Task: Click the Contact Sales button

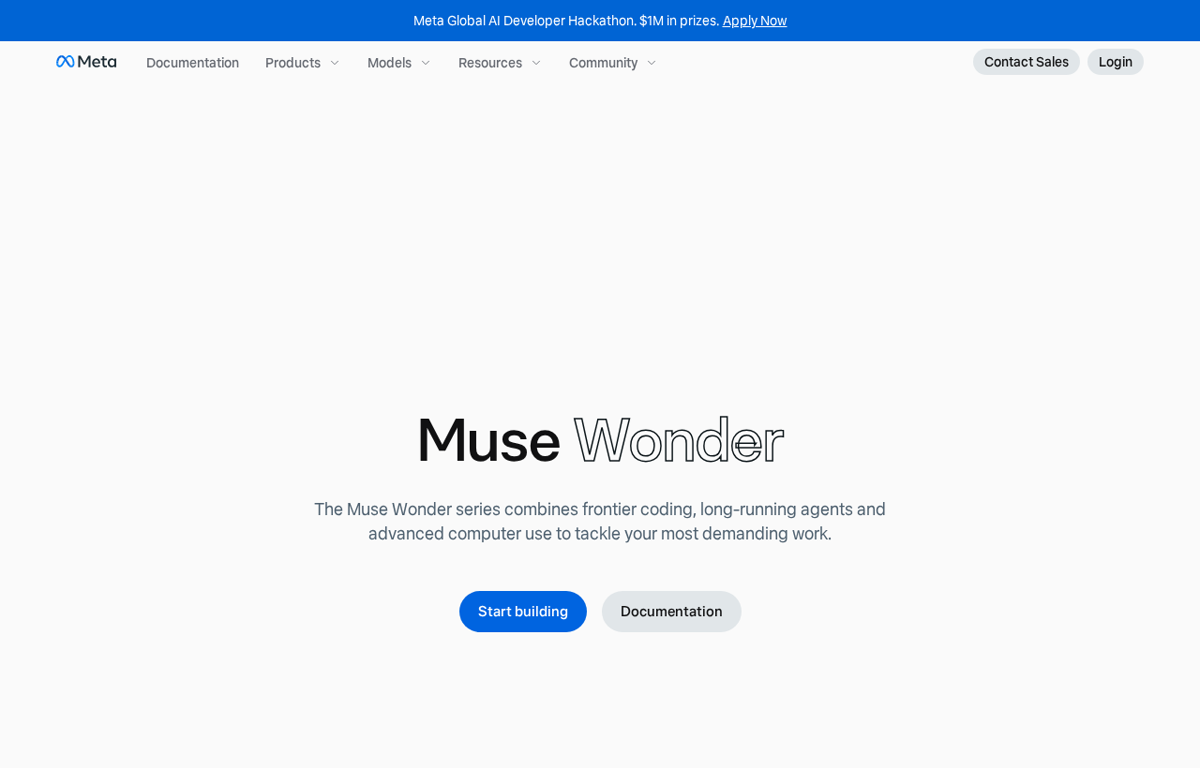Action: [1026, 62]
